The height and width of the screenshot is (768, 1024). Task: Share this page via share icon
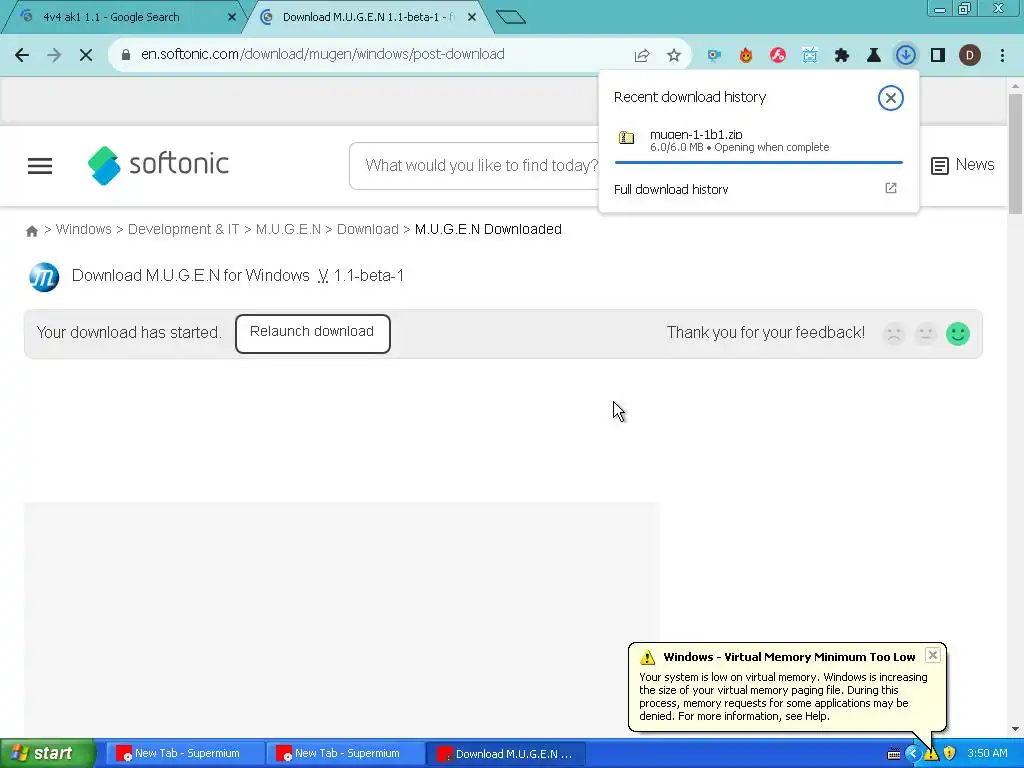(642, 55)
